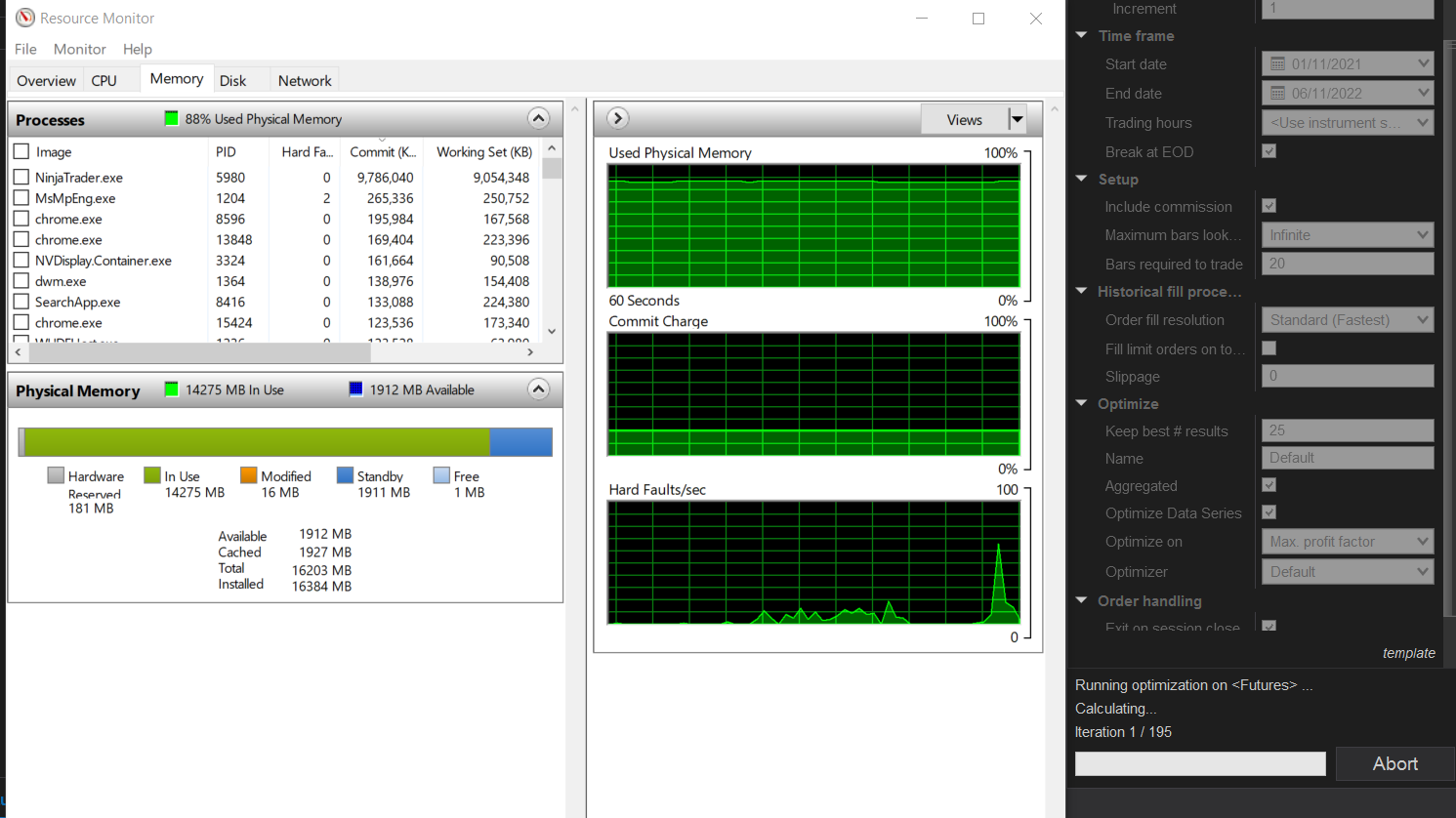Check the NVDisplay.Container.exe checkbox
Image resolution: width=1456 pixels, height=818 pixels.
pyautogui.click(x=21, y=260)
